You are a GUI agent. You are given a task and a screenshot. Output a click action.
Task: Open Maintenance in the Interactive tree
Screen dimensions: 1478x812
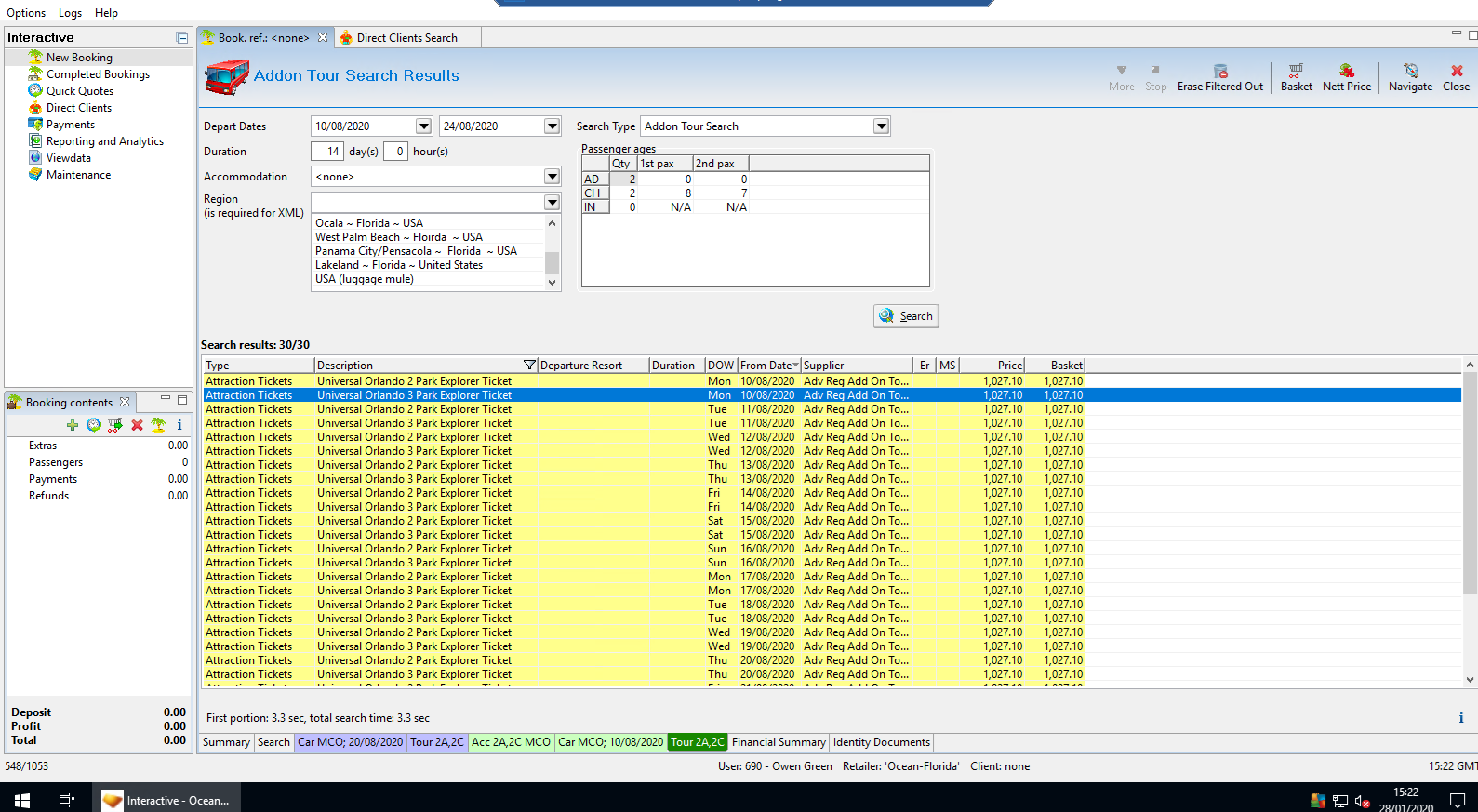pos(78,175)
